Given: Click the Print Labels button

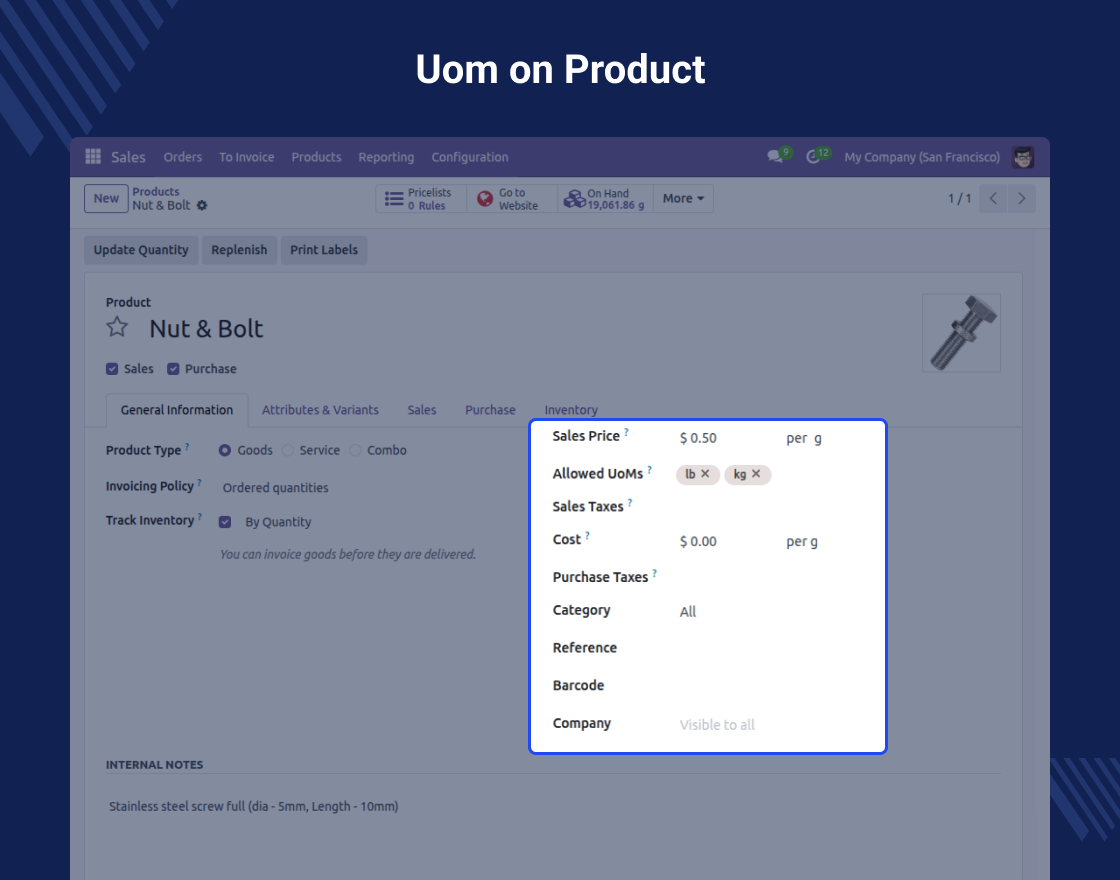Looking at the screenshot, I should (324, 250).
